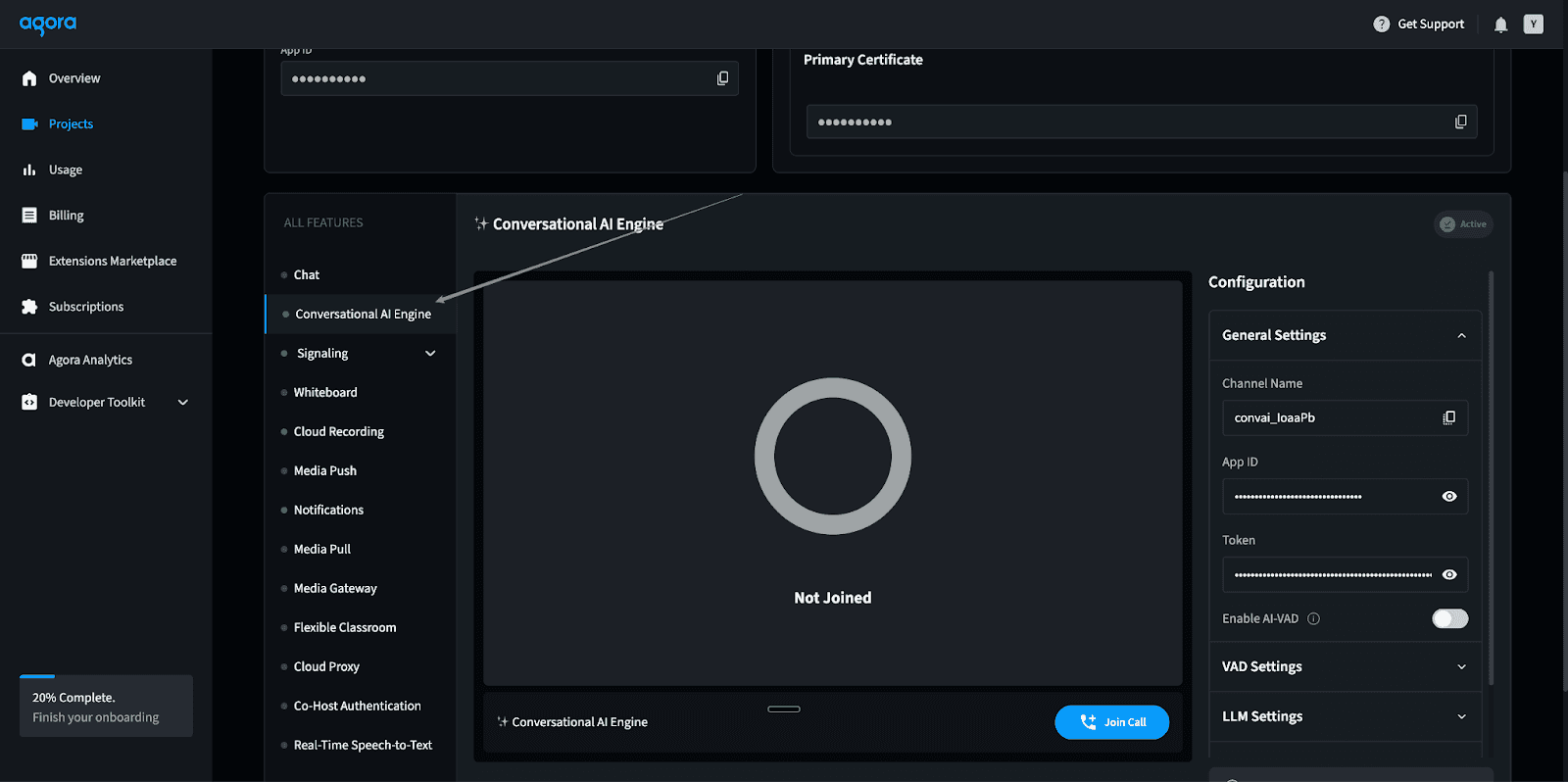Show the Token using the eye icon
Screen dimensions: 1568x782
(x=1448, y=575)
